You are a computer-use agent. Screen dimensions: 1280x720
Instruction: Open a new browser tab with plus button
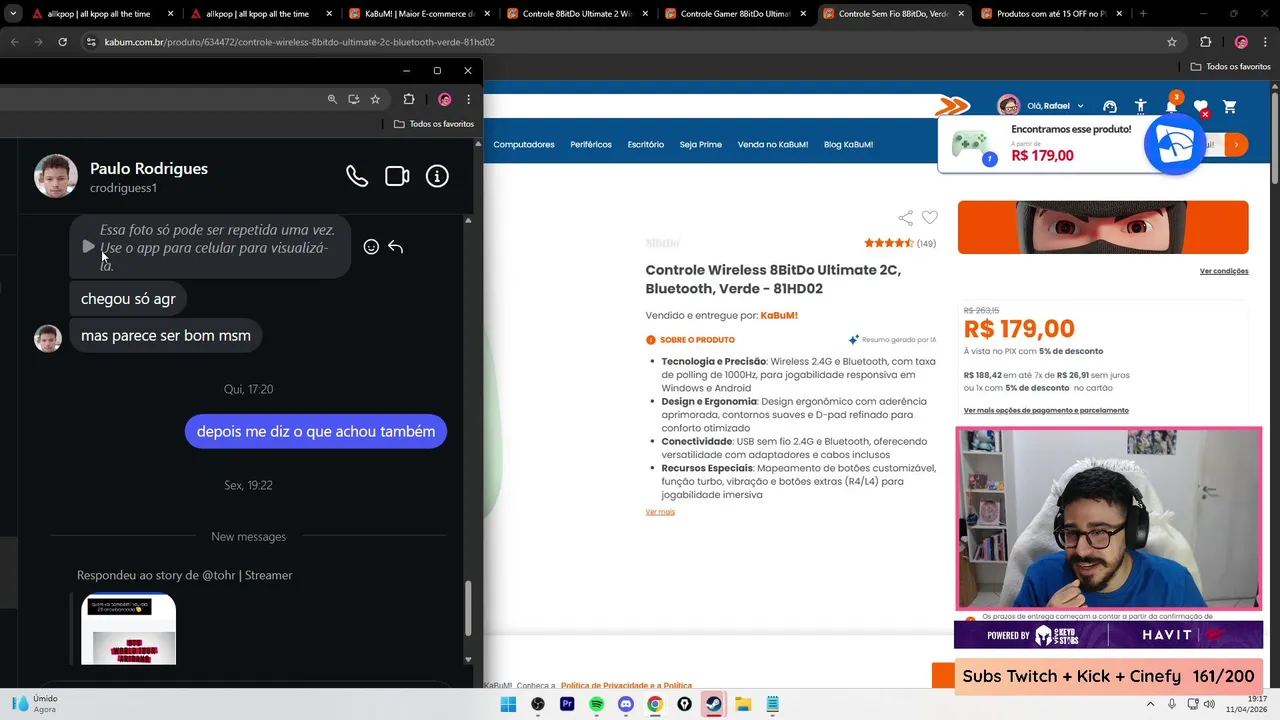pyautogui.click(x=1143, y=14)
